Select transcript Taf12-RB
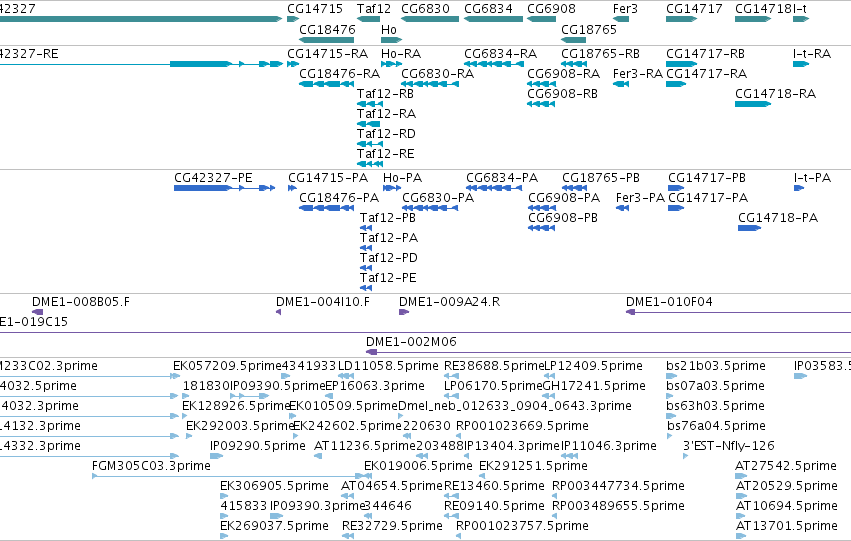This screenshot has width=851, height=541. 385,94
